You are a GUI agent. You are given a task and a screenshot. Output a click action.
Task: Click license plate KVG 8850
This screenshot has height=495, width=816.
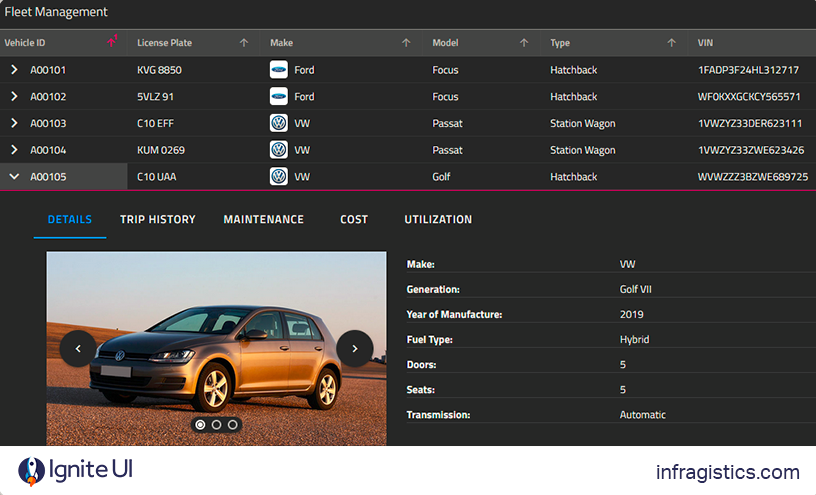[159, 70]
